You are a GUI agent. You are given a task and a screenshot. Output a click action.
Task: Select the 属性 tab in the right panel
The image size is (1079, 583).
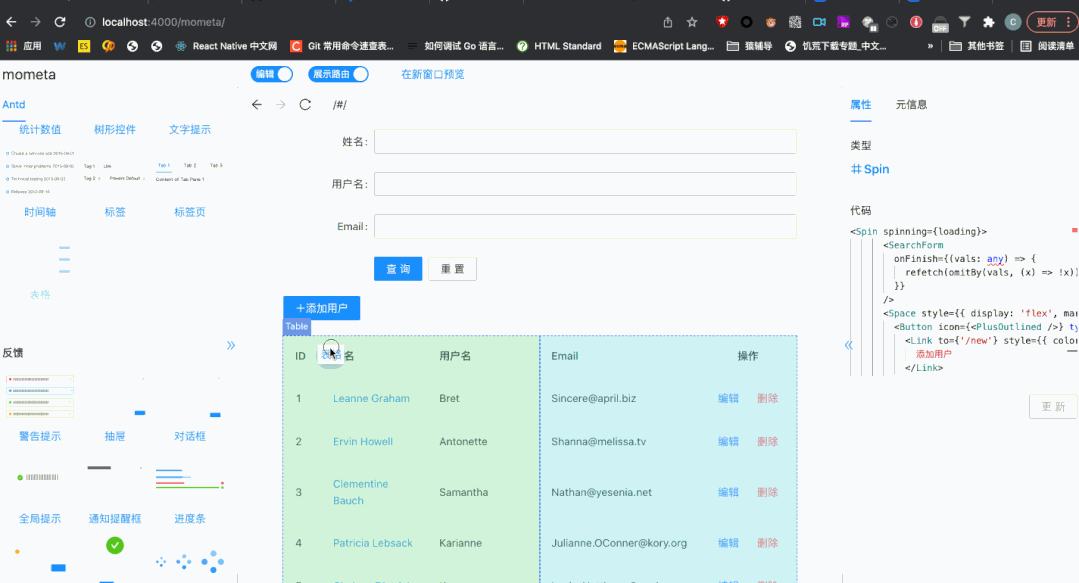point(860,104)
